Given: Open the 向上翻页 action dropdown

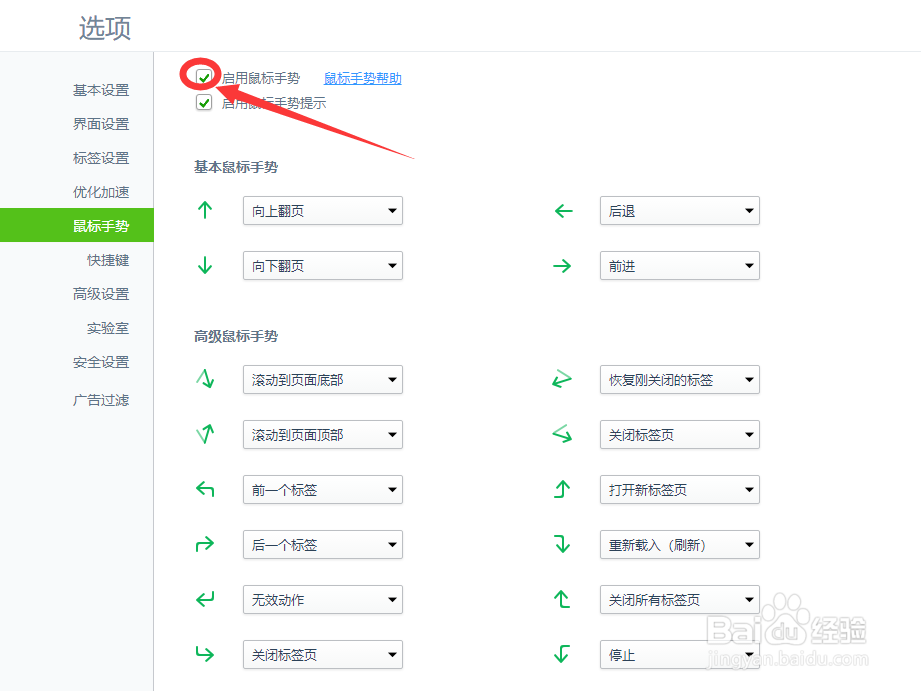Looking at the screenshot, I should coord(322,210).
